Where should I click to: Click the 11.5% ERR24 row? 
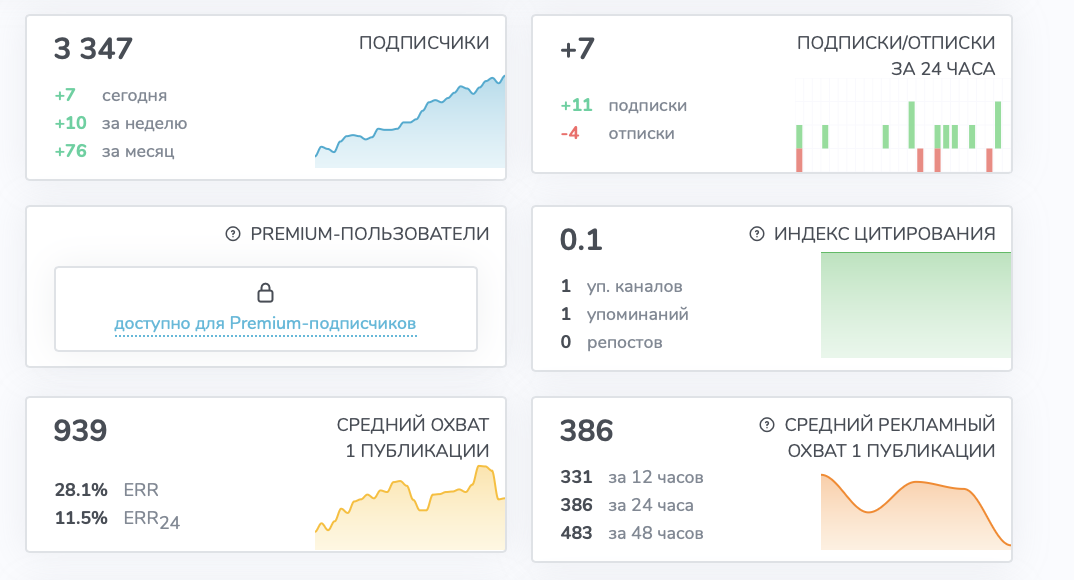tap(117, 519)
